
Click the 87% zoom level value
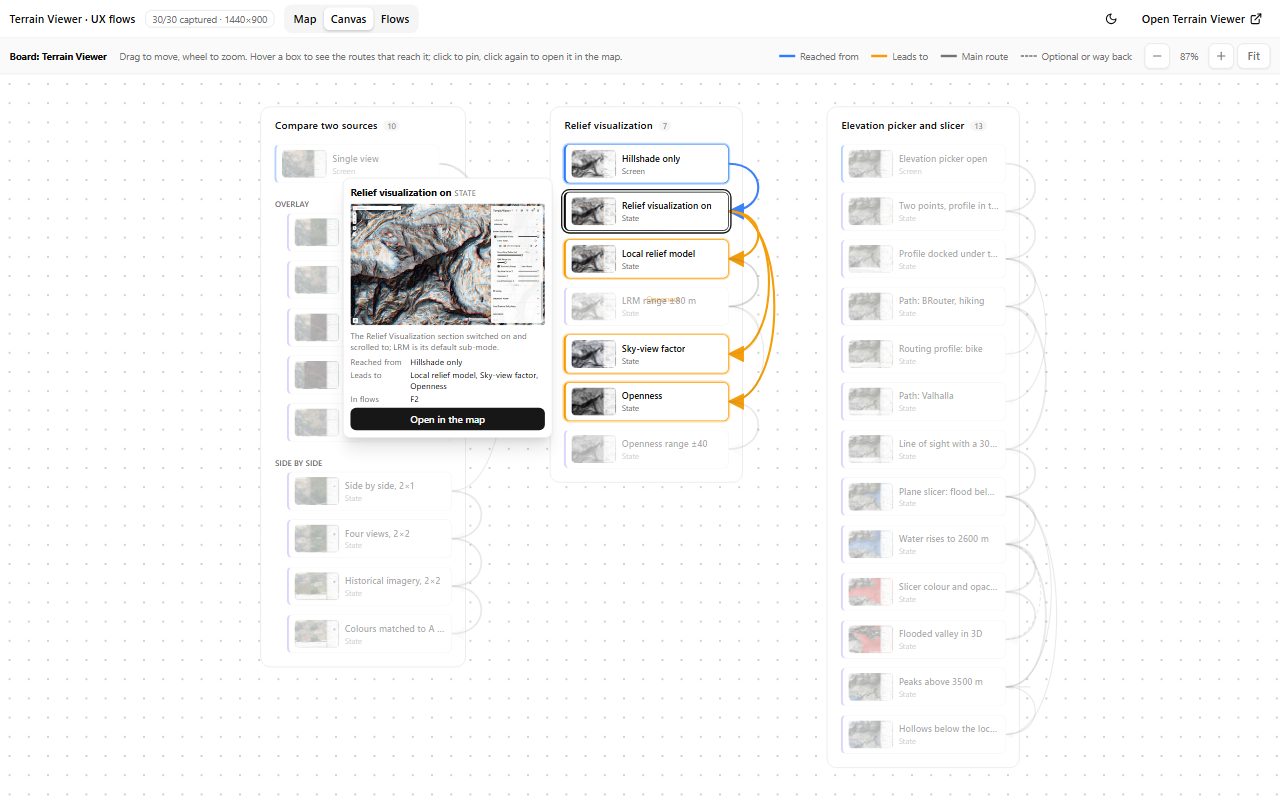click(x=1189, y=57)
